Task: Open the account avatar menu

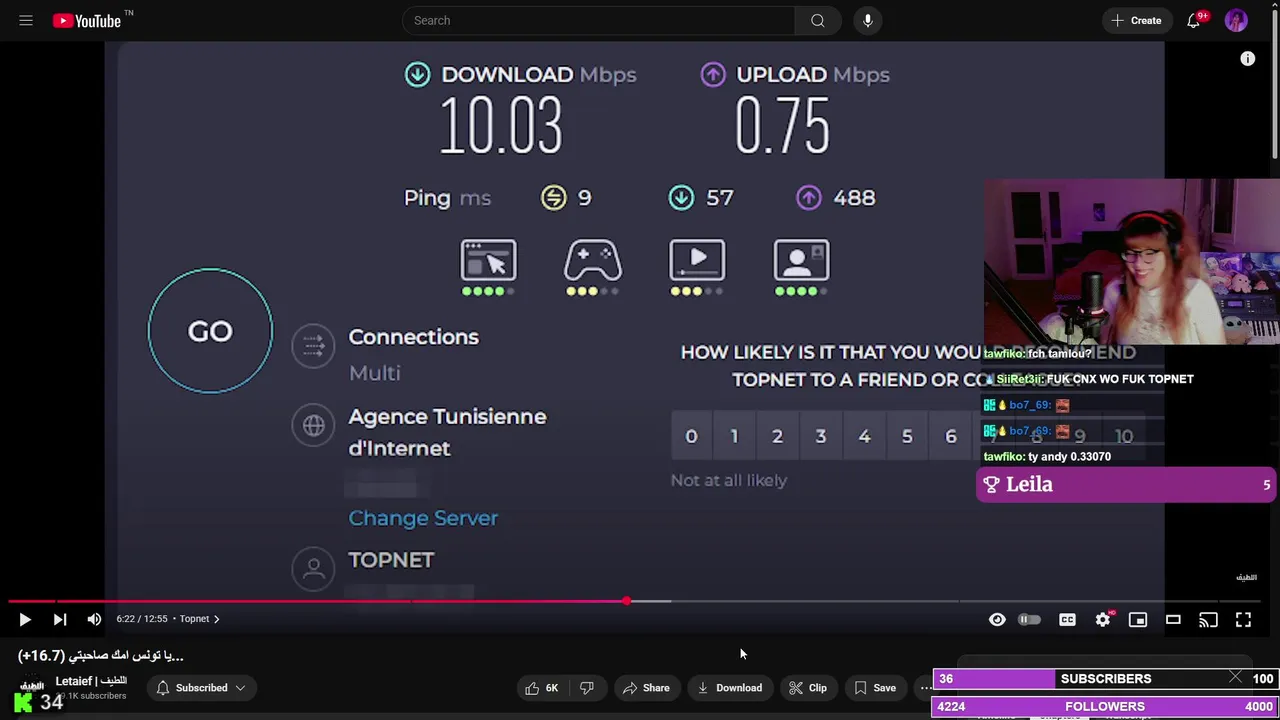Action: (1236, 20)
